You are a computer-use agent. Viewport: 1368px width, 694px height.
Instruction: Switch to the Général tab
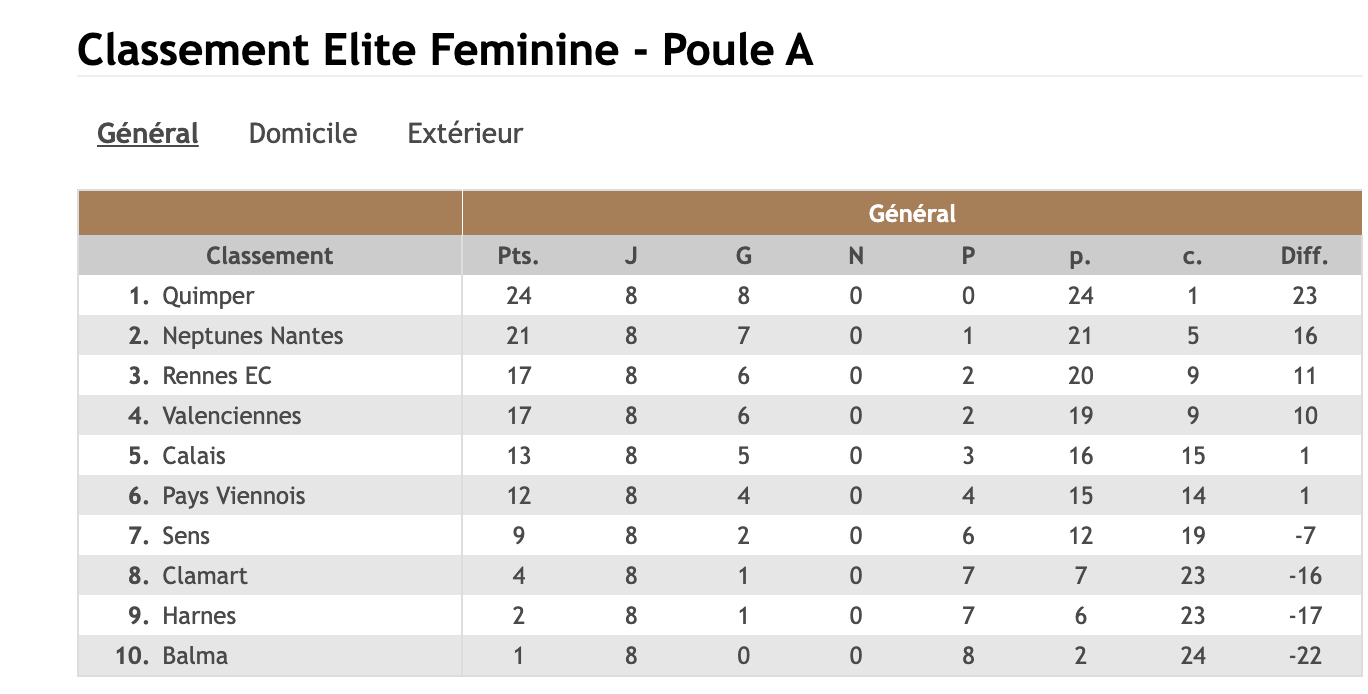tap(148, 133)
